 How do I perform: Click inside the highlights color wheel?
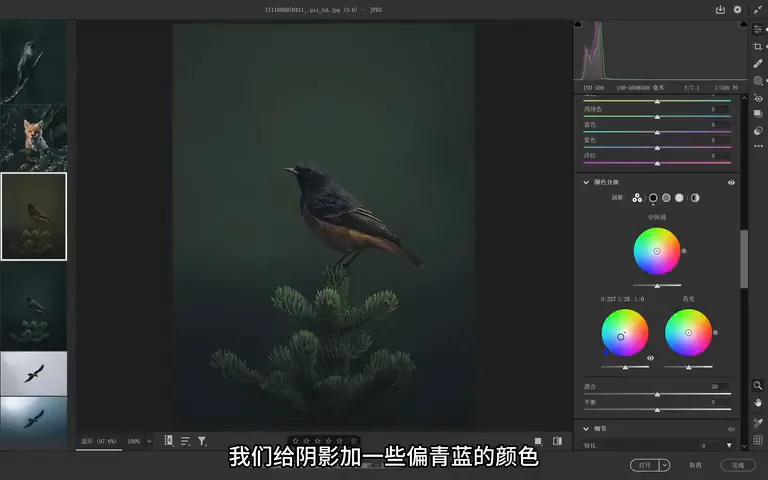tap(688, 333)
